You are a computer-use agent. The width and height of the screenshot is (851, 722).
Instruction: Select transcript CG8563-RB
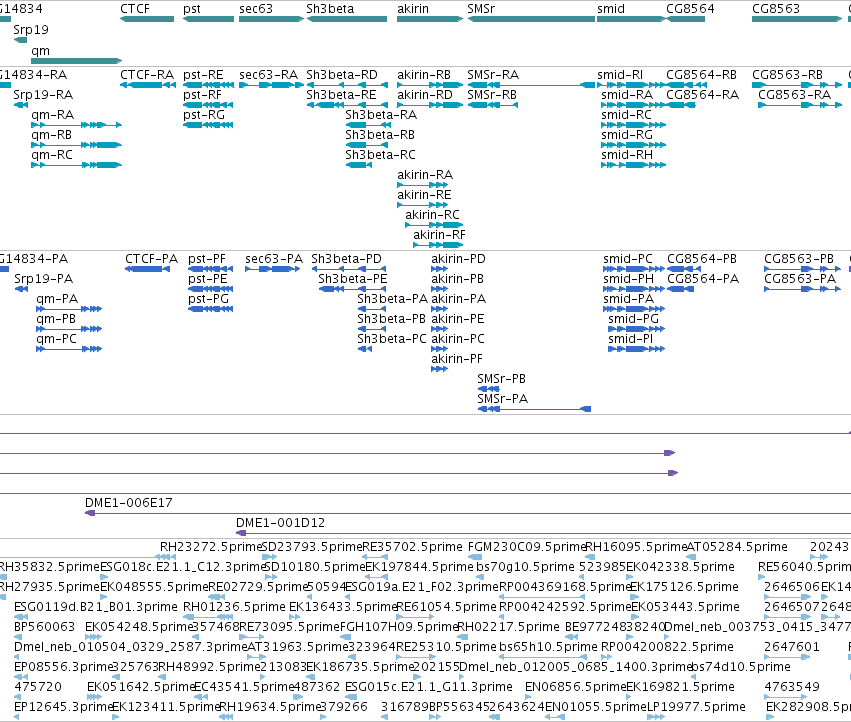tap(797, 85)
